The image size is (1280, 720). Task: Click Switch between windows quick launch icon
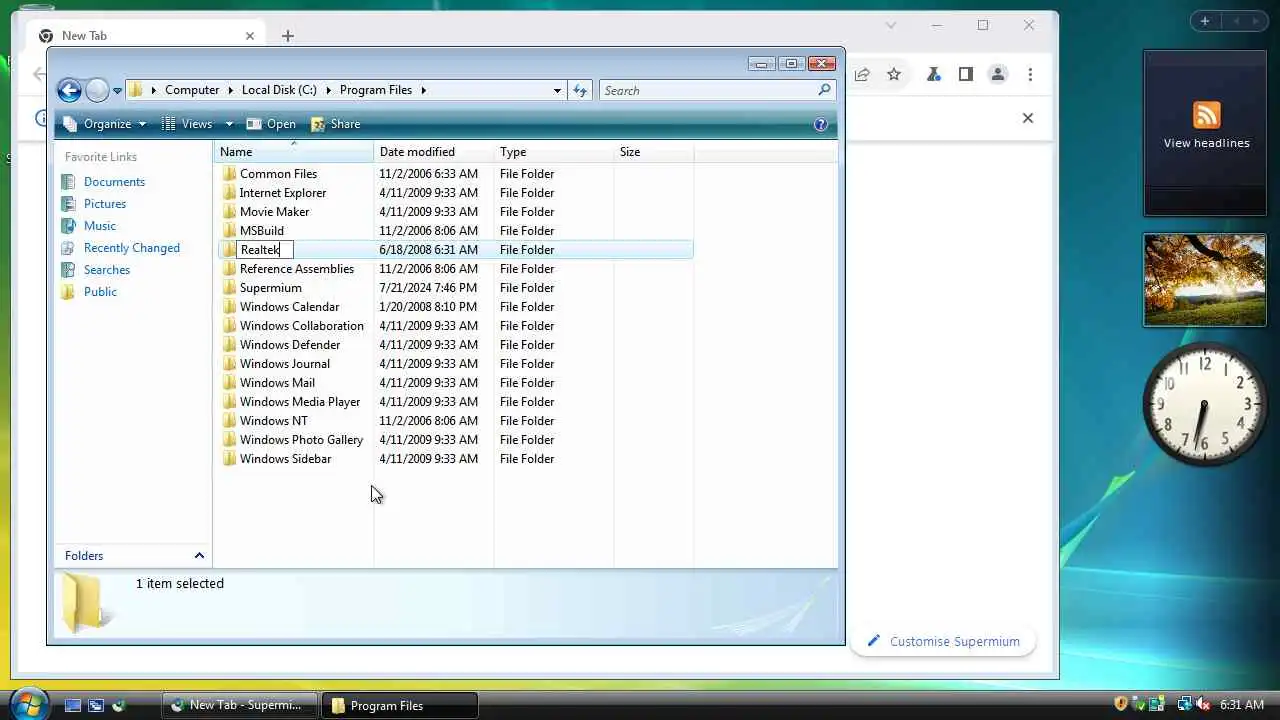(x=96, y=705)
